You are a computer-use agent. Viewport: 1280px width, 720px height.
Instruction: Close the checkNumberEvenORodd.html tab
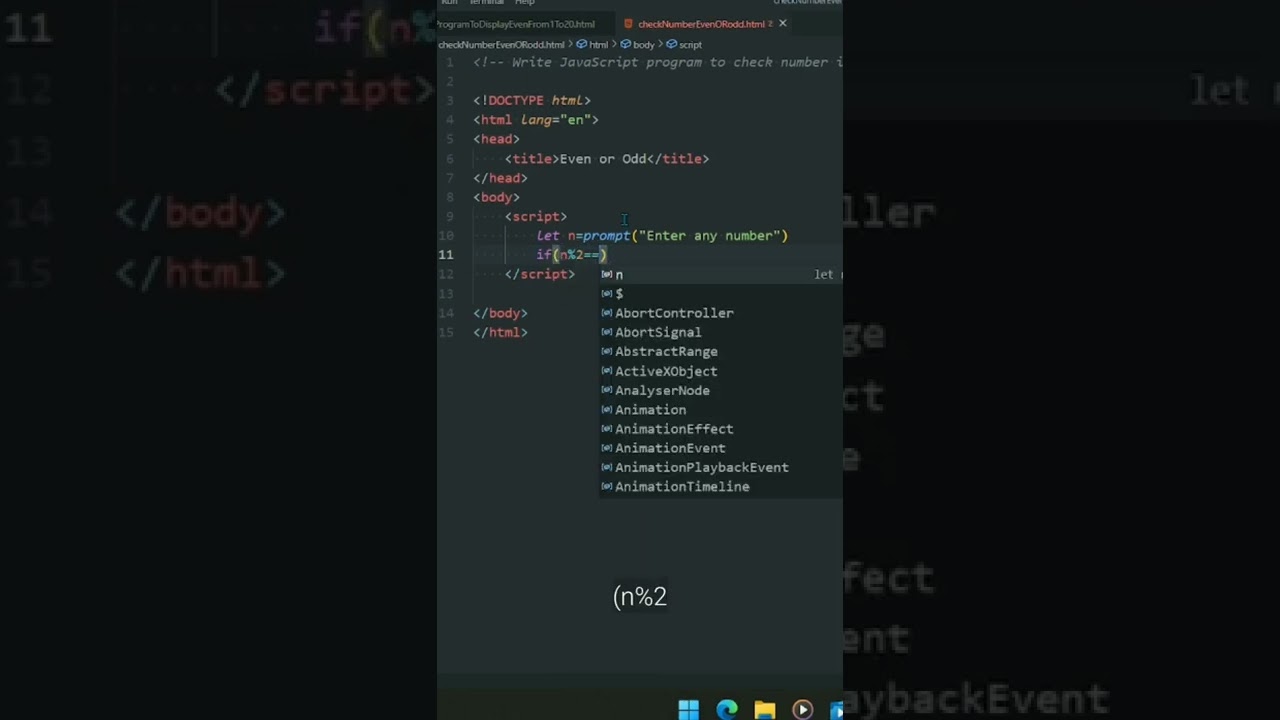[x=783, y=23]
